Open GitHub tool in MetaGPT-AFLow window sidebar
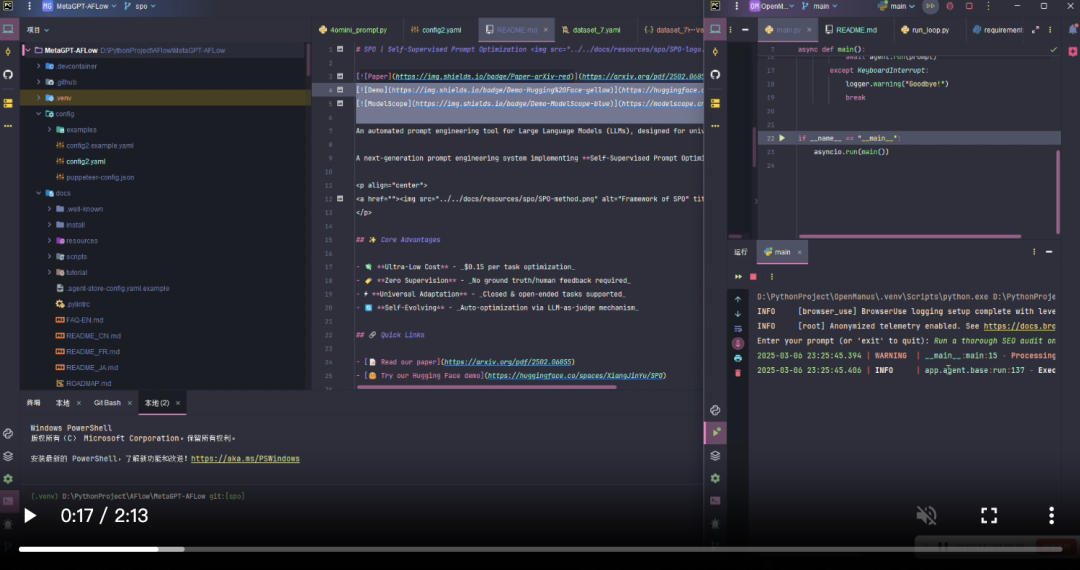Screen dimensions: 1080x570 pos(8,74)
